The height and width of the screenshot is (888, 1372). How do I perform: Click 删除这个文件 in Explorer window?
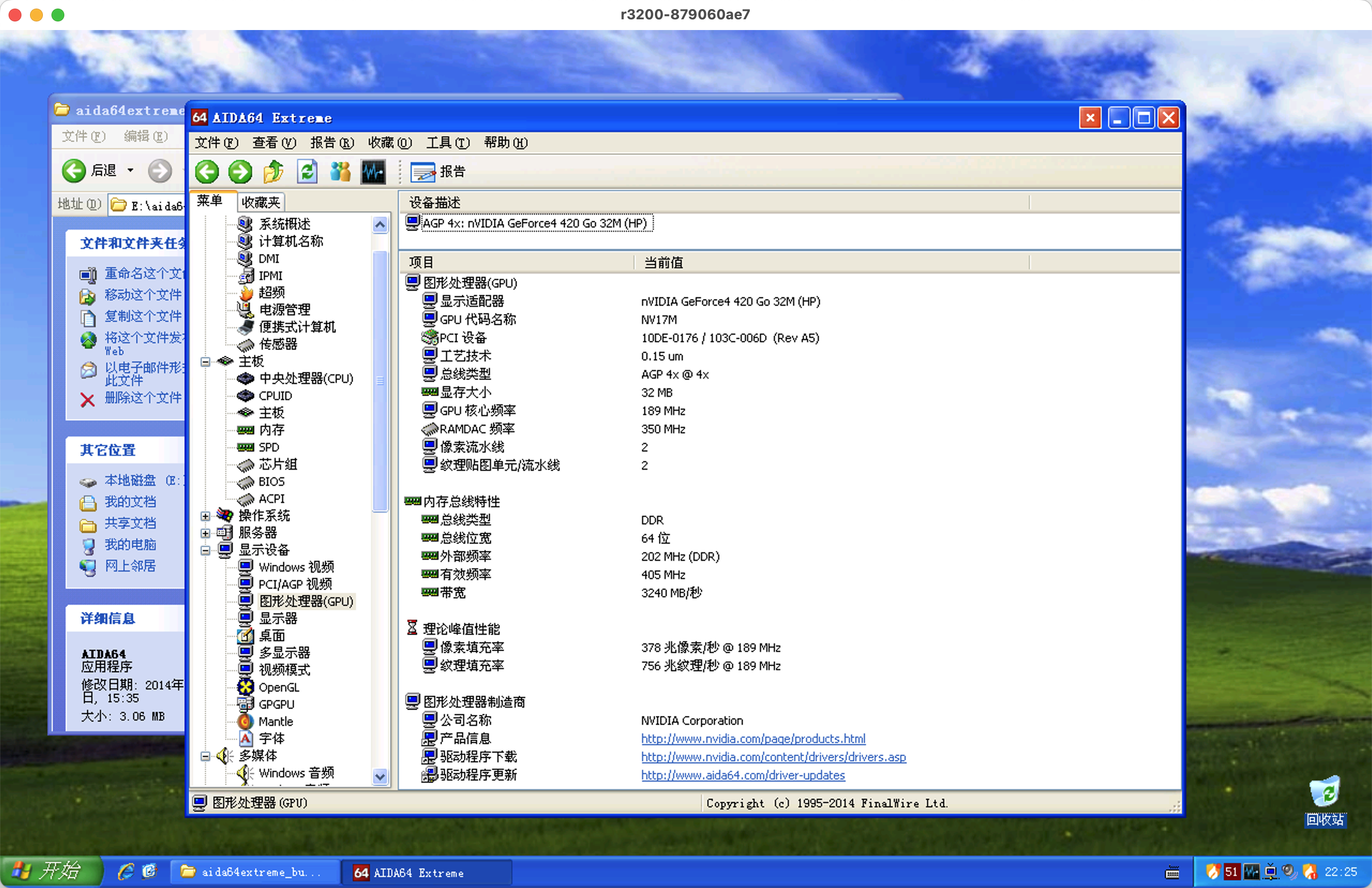pyautogui.click(x=143, y=398)
